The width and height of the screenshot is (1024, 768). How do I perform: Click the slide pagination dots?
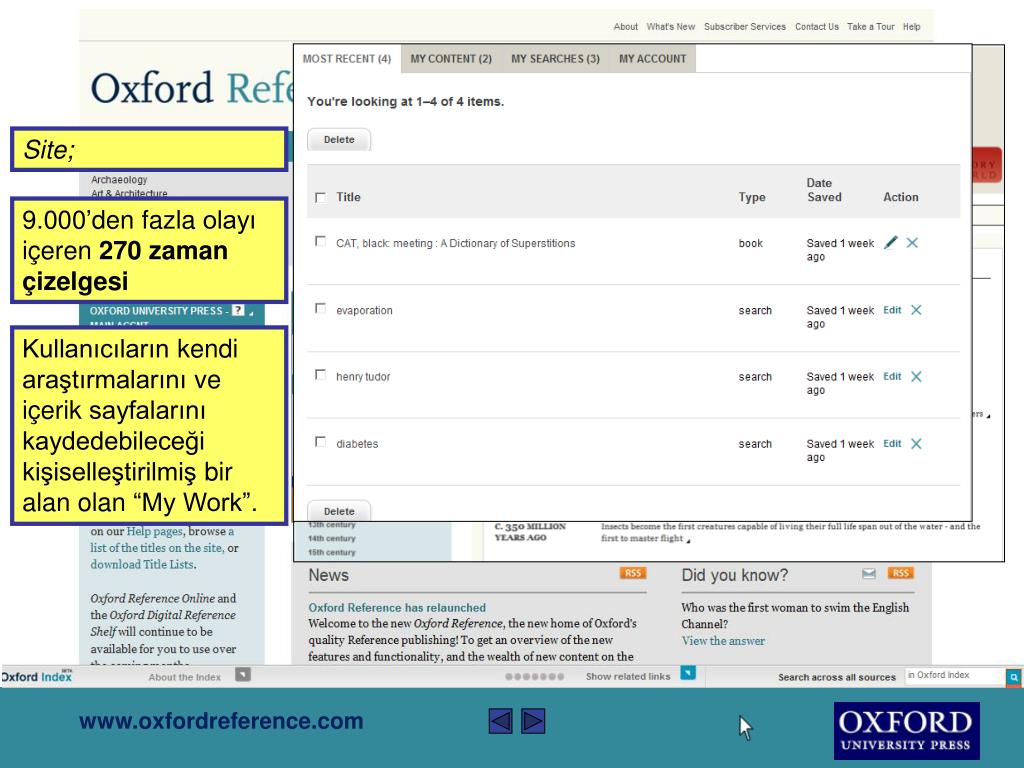[x=534, y=677]
